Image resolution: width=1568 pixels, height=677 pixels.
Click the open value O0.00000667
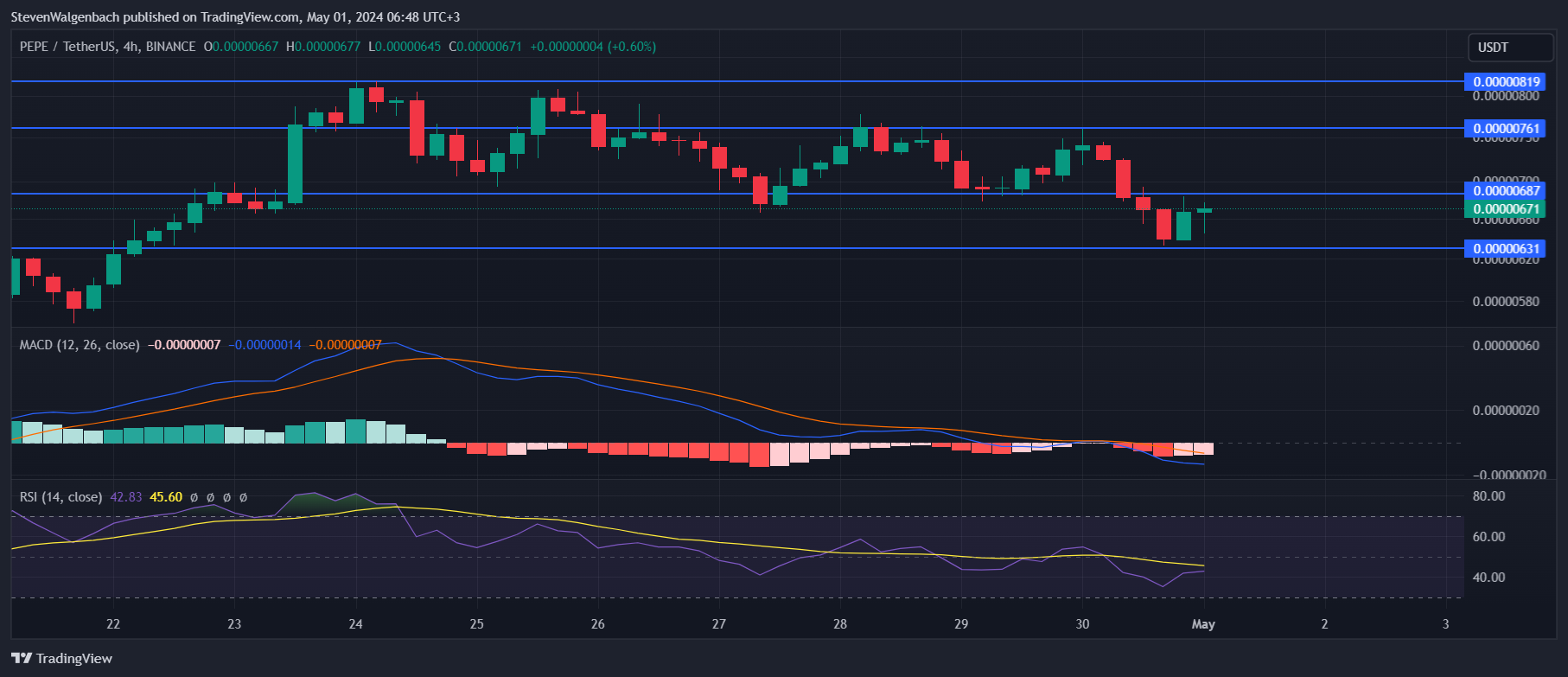241,47
